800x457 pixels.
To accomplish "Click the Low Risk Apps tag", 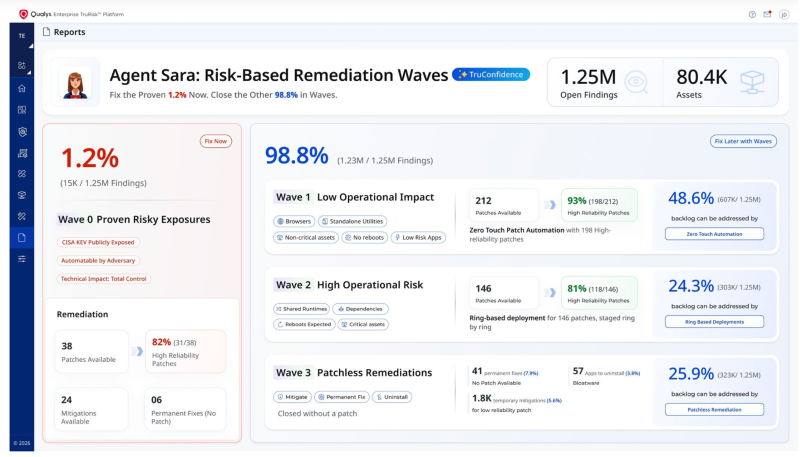I will tap(418, 238).
